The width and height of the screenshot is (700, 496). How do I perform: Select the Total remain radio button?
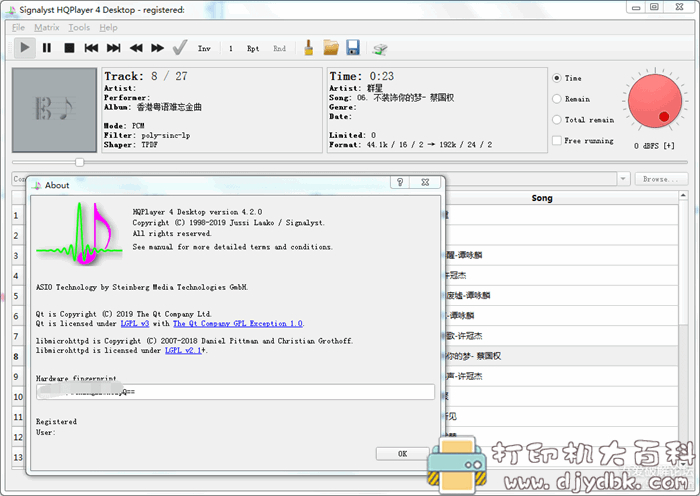coord(557,120)
